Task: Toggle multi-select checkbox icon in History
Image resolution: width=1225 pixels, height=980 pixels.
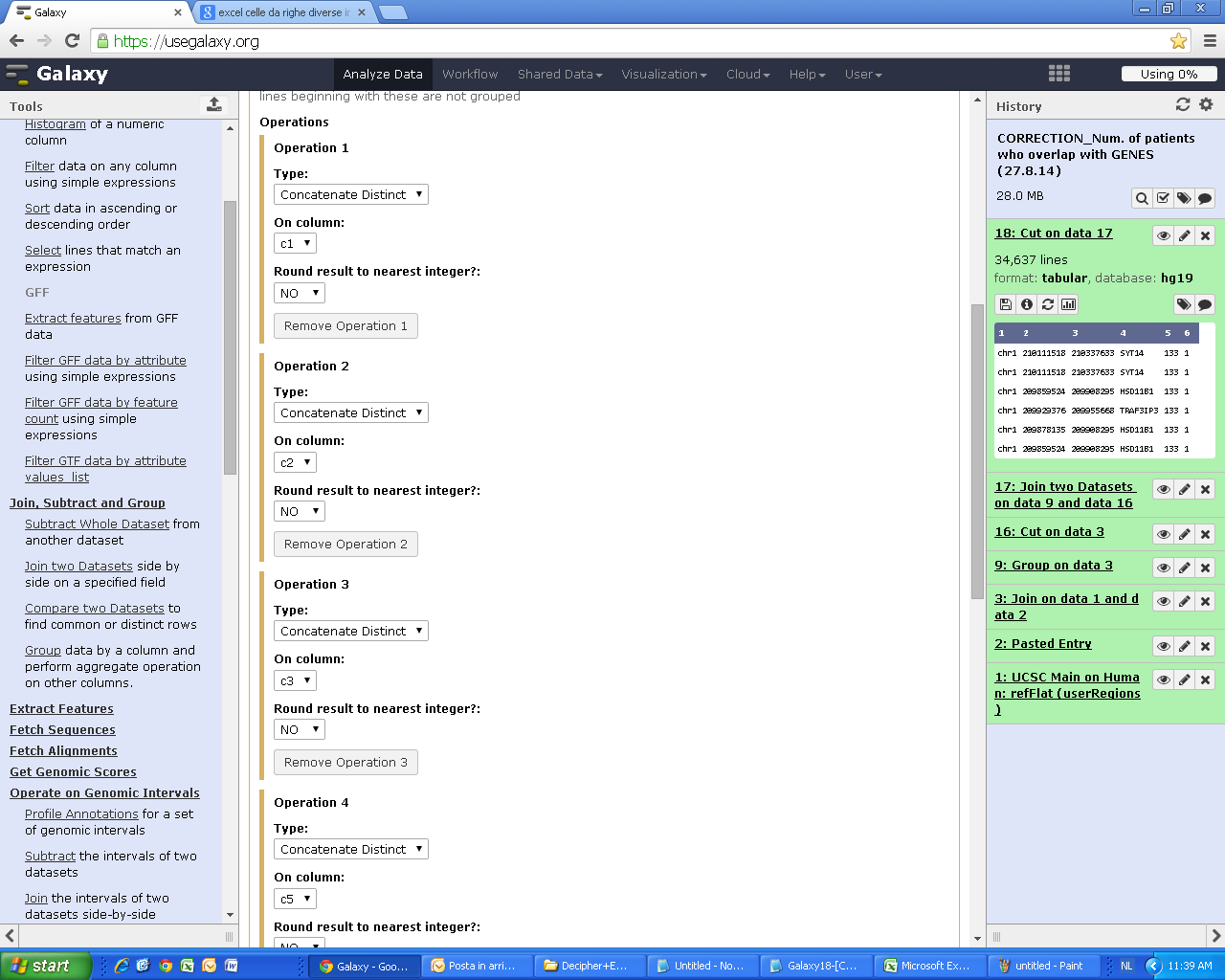Action: [1163, 198]
